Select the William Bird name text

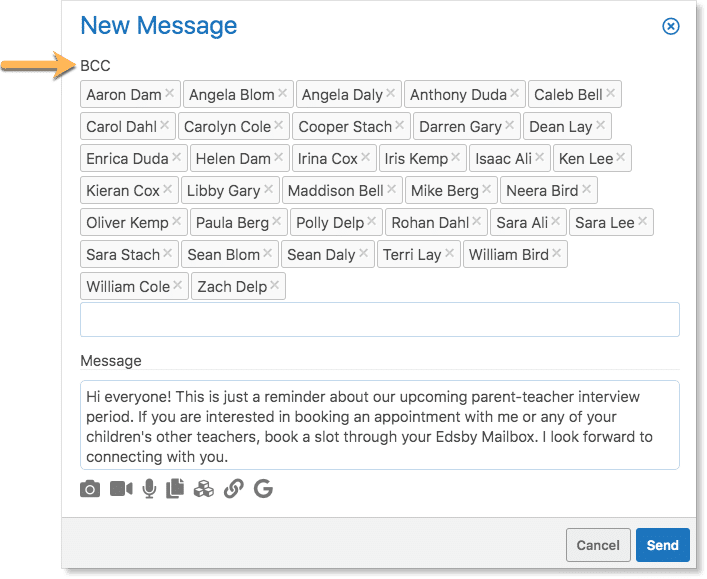point(509,255)
